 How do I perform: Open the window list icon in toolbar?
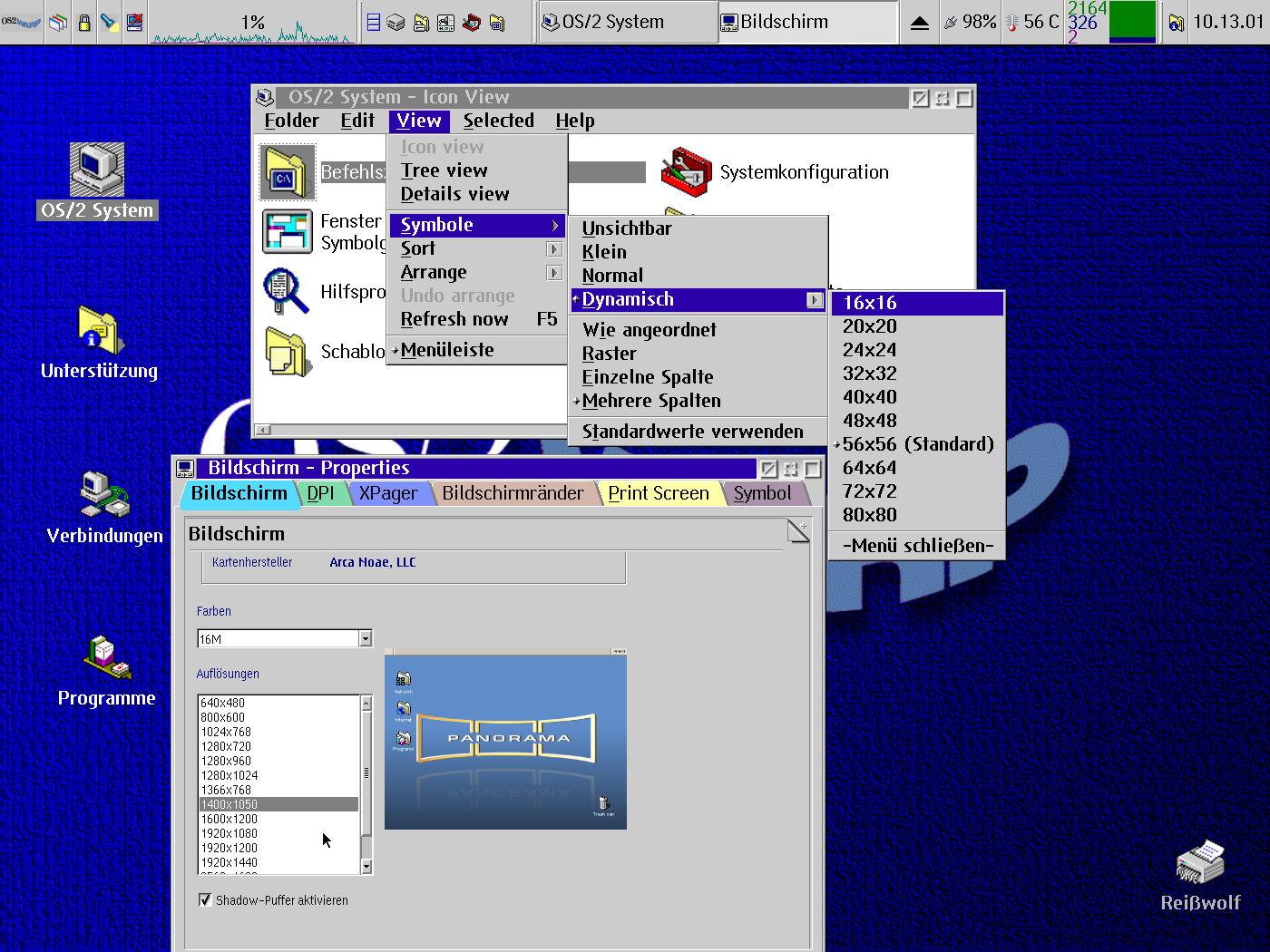(58, 22)
